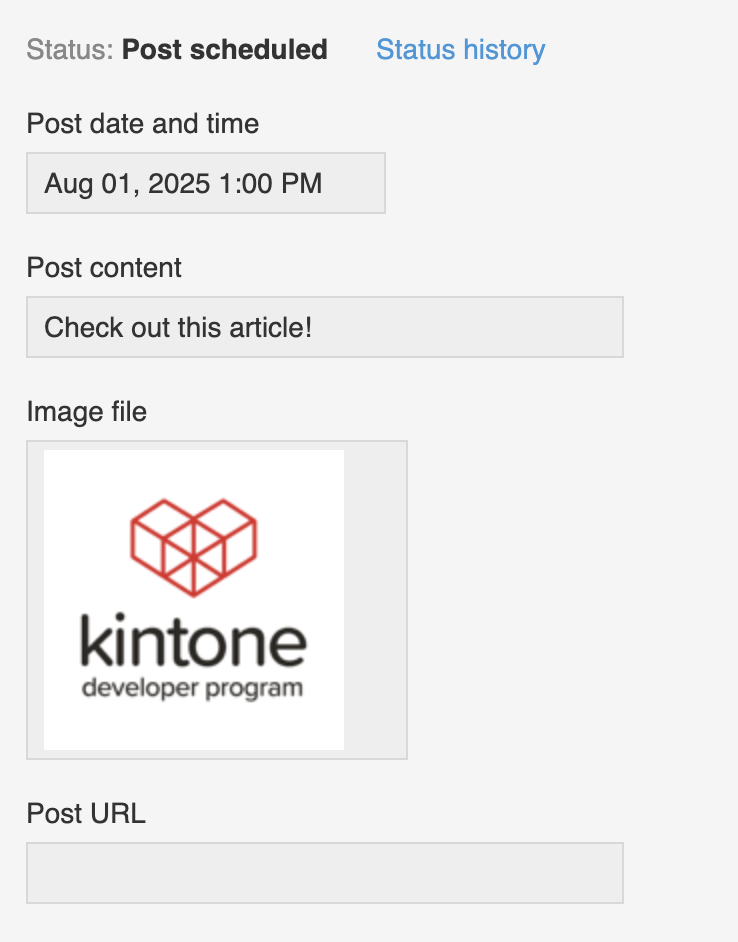
Task: Click the Check out this article! text
Action: [178, 327]
